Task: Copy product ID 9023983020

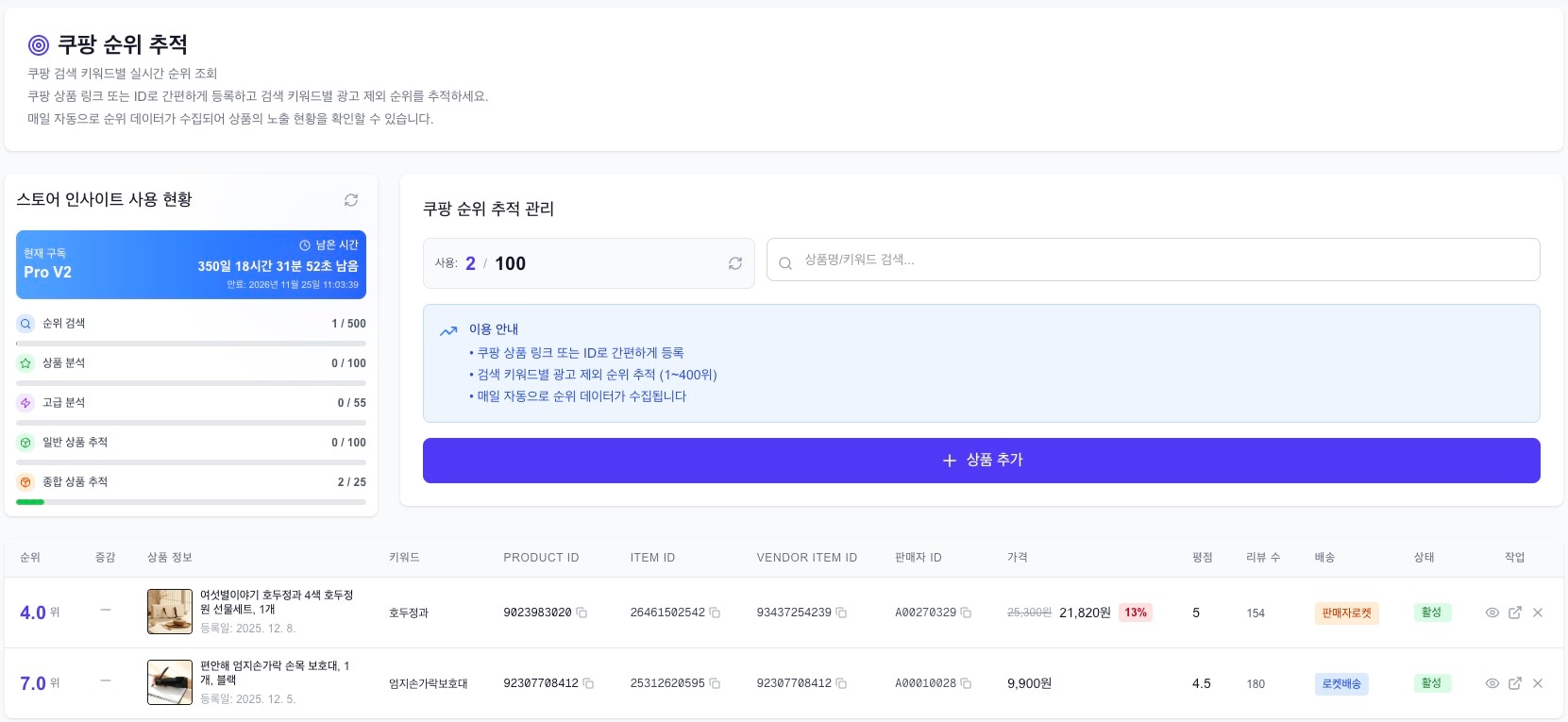Action: [x=582, y=613]
